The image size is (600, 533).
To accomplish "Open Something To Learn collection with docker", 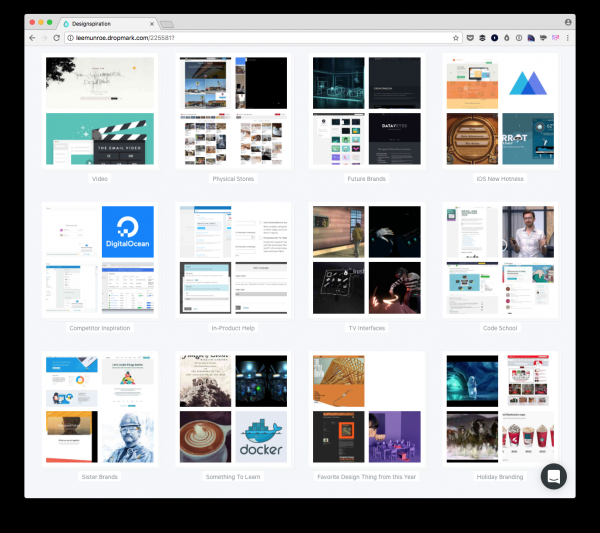I will point(233,408).
